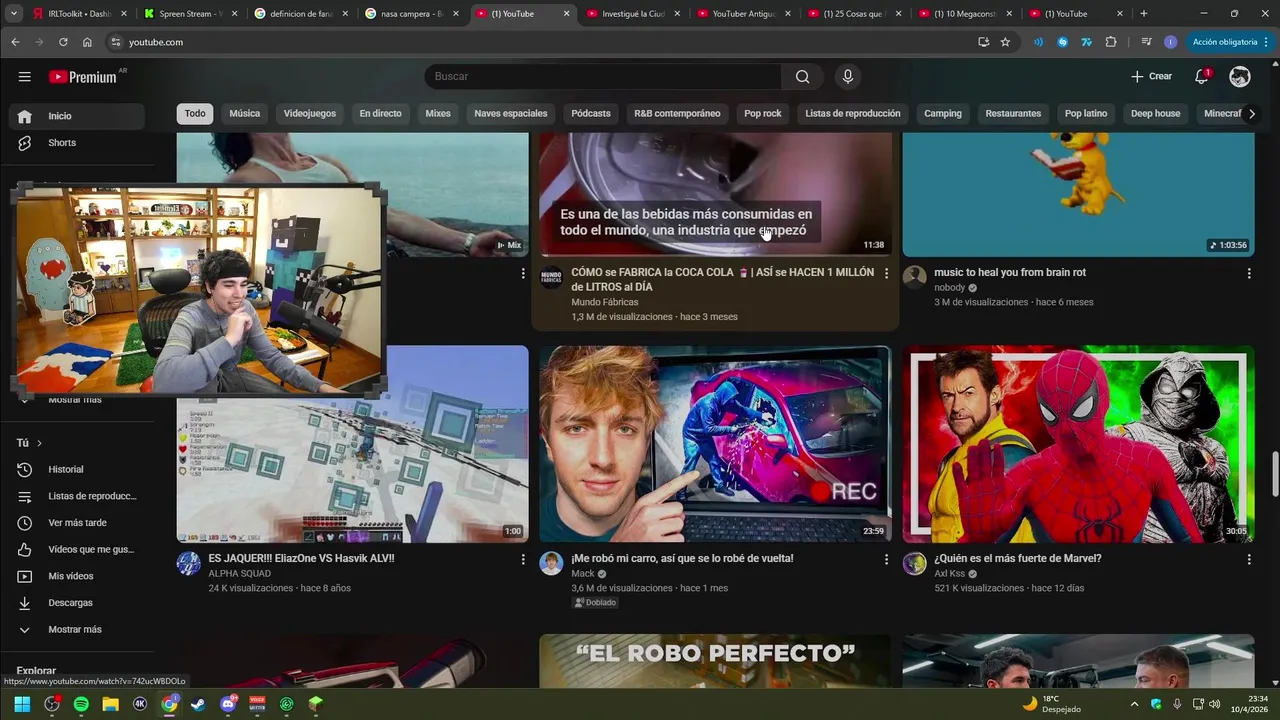This screenshot has height=720, width=1280.
Task: Open Discord from the taskbar
Action: click(228, 704)
